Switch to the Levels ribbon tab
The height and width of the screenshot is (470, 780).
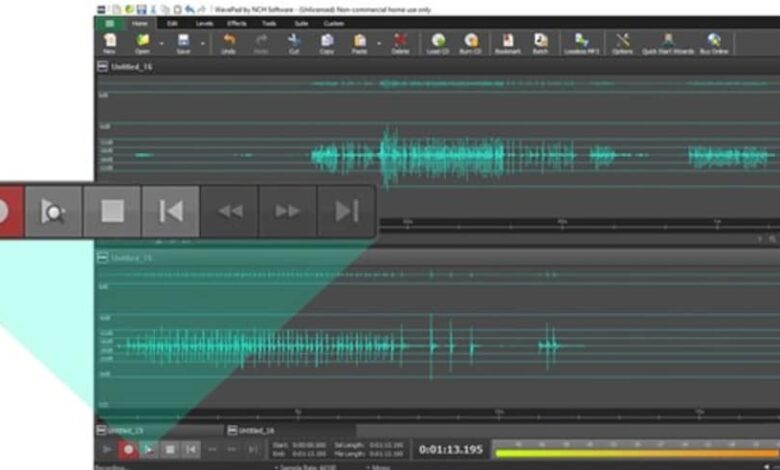pos(204,23)
